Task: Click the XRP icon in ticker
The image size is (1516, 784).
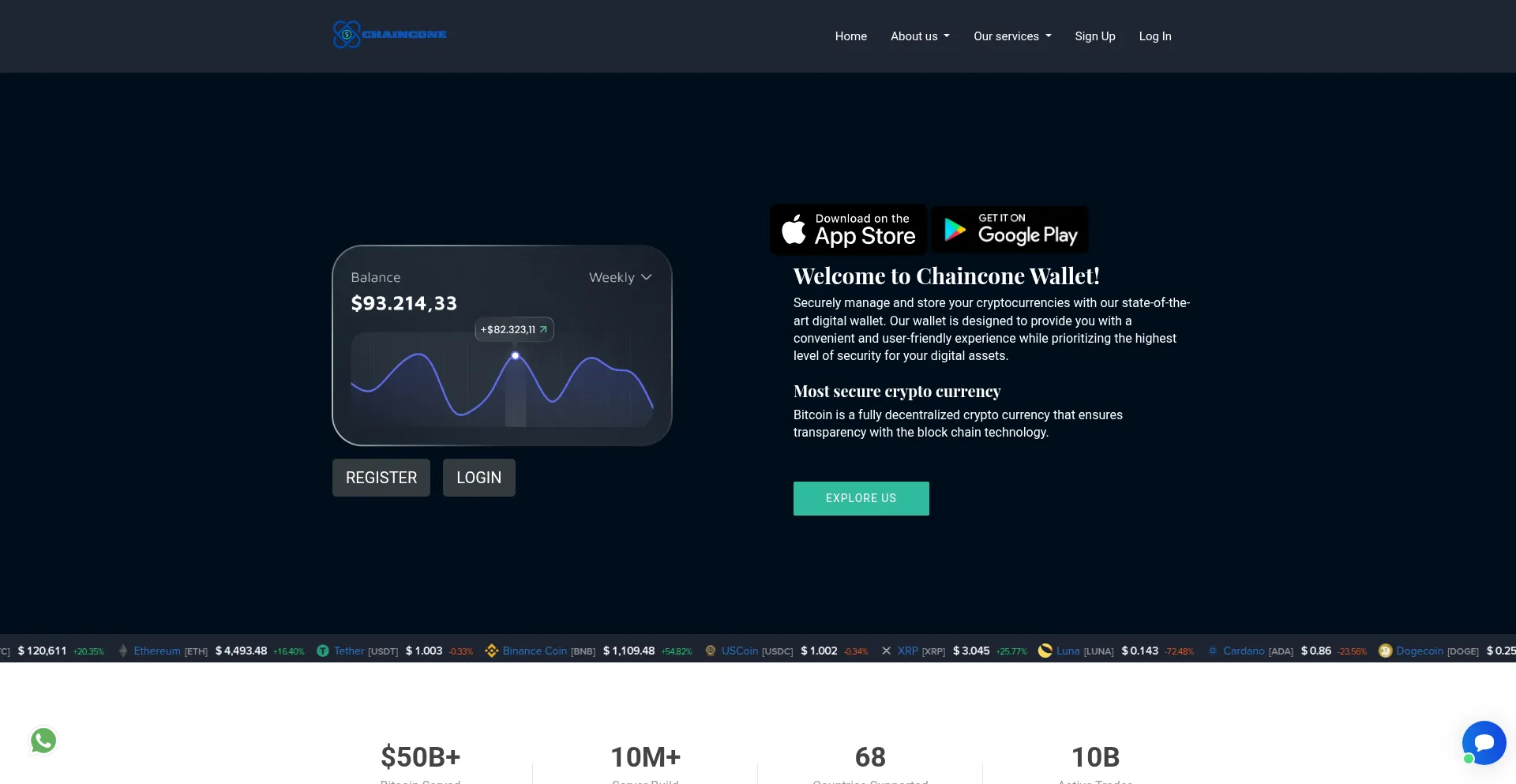Action: click(886, 651)
